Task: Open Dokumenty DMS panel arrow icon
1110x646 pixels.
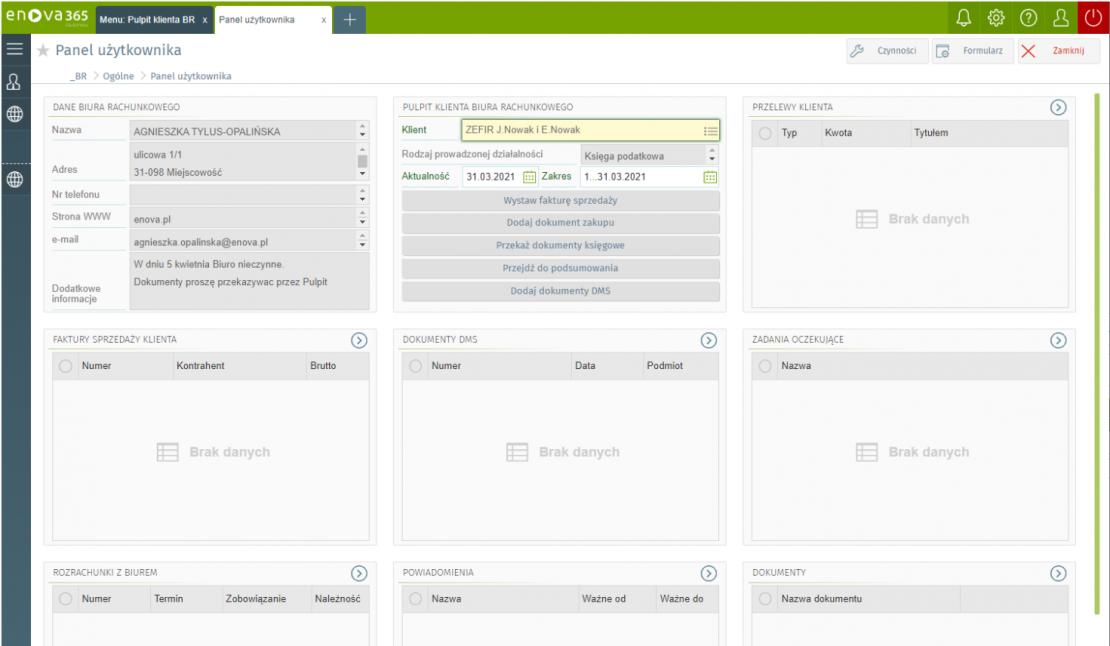Action: pyautogui.click(x=708, y=340)
